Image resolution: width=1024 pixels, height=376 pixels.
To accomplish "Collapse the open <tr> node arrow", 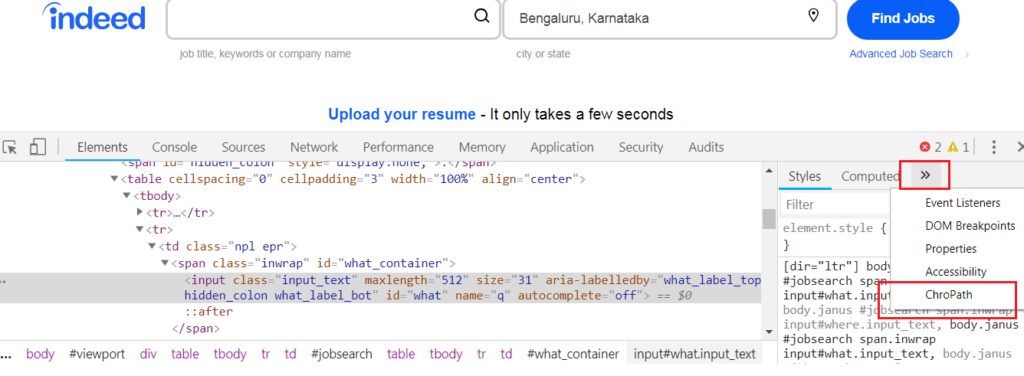I will (140, 230).
